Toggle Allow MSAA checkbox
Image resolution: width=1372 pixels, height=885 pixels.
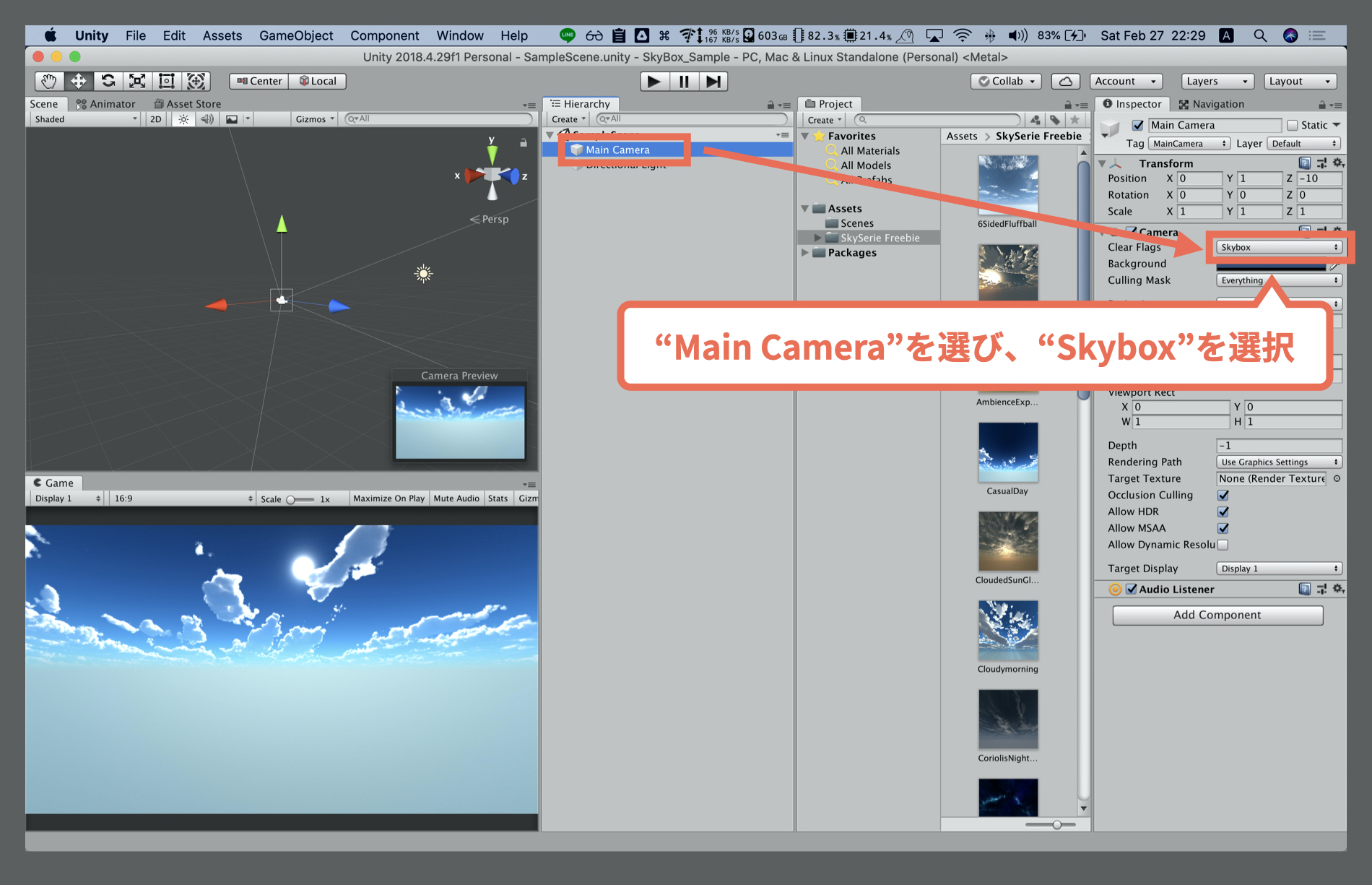(x=1223, y=528)
